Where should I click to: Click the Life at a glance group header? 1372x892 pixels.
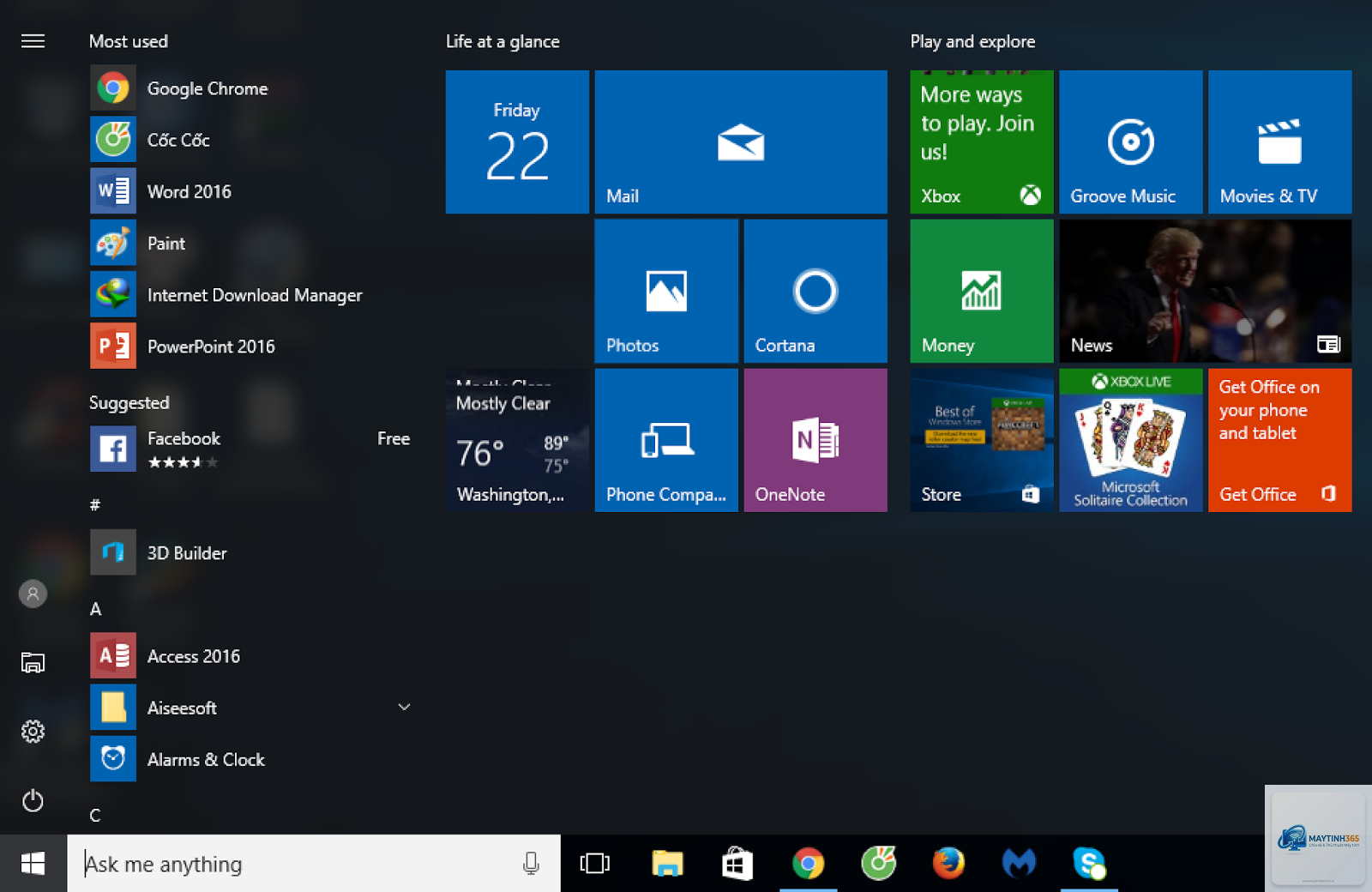click(x=502, y=41)
